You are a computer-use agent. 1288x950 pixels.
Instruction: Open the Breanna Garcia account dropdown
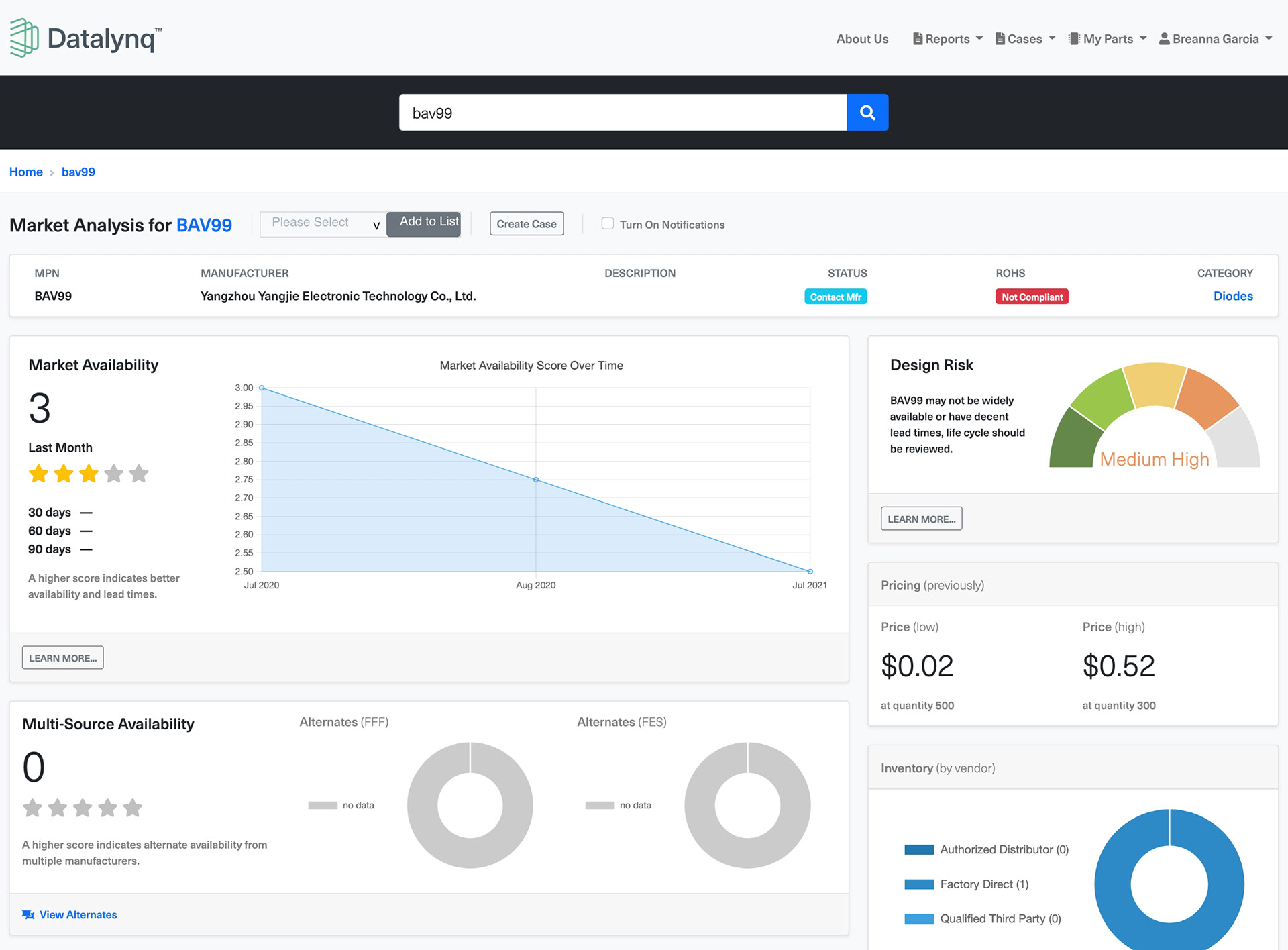(1216, 39)
